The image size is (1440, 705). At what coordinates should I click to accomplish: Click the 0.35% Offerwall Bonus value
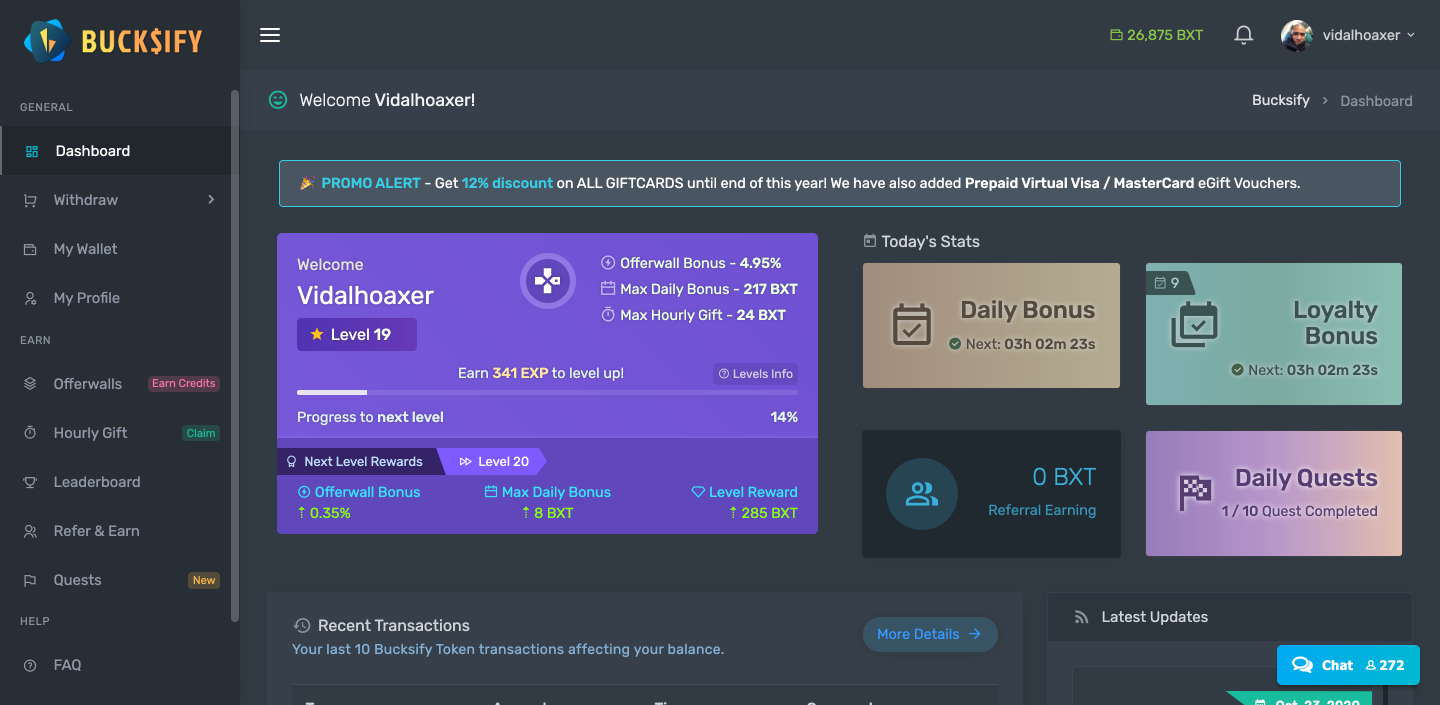(x=324, y=513)
